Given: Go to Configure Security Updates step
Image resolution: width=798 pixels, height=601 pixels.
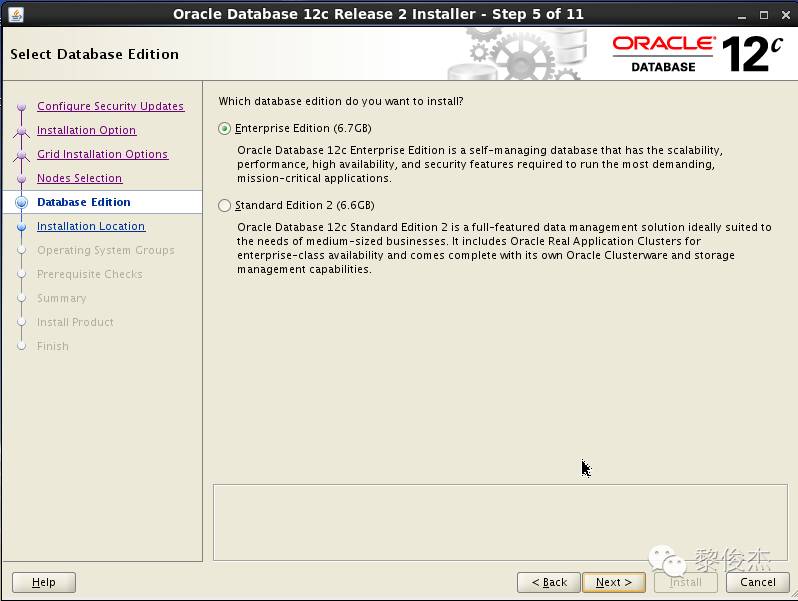Looking at the screenshot, I should click(110, 106).
